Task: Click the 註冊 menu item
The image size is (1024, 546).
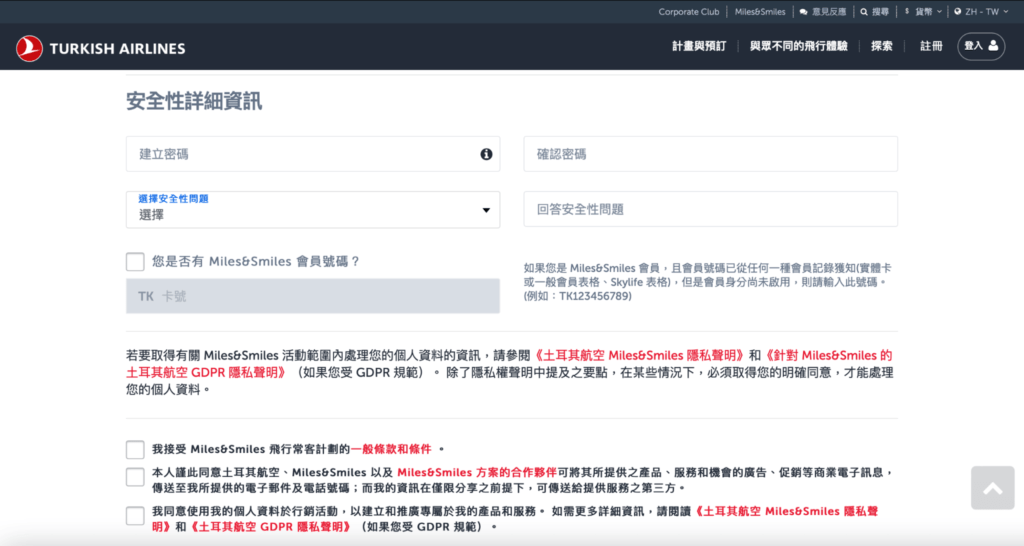Action: click(x=931, y=46)
